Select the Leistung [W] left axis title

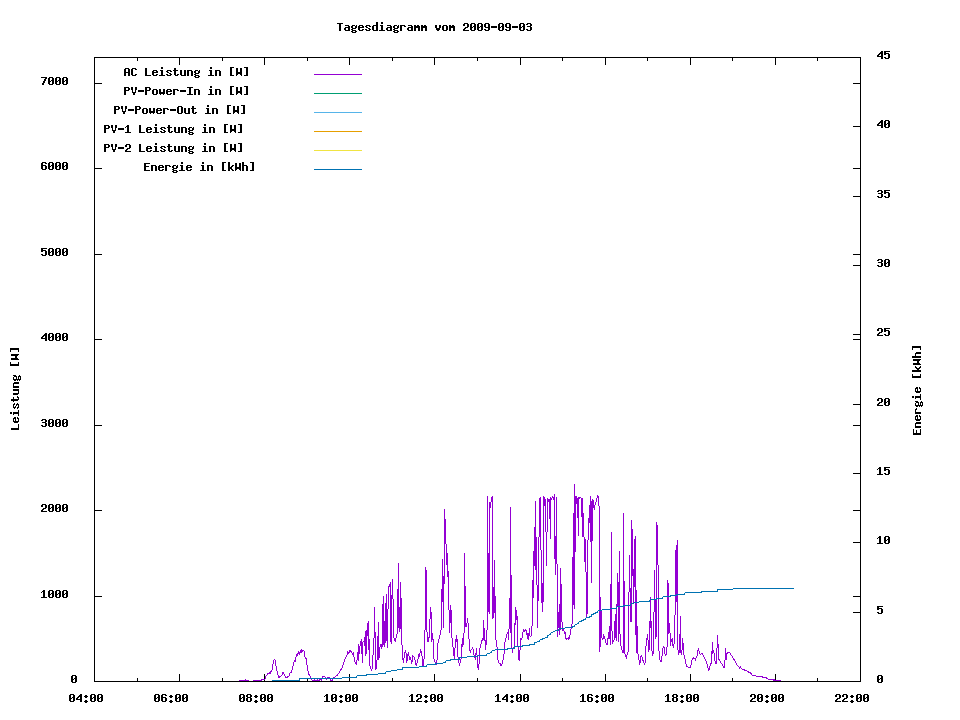[15, 389]
